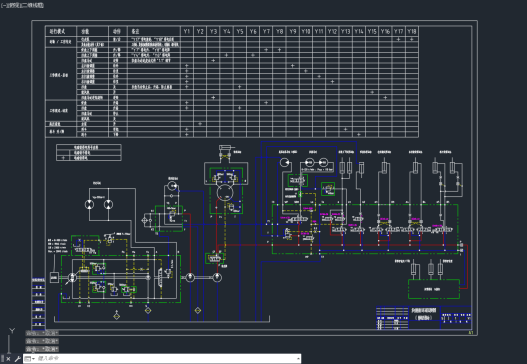Select the Y13 column header in table

click(346, 31)
